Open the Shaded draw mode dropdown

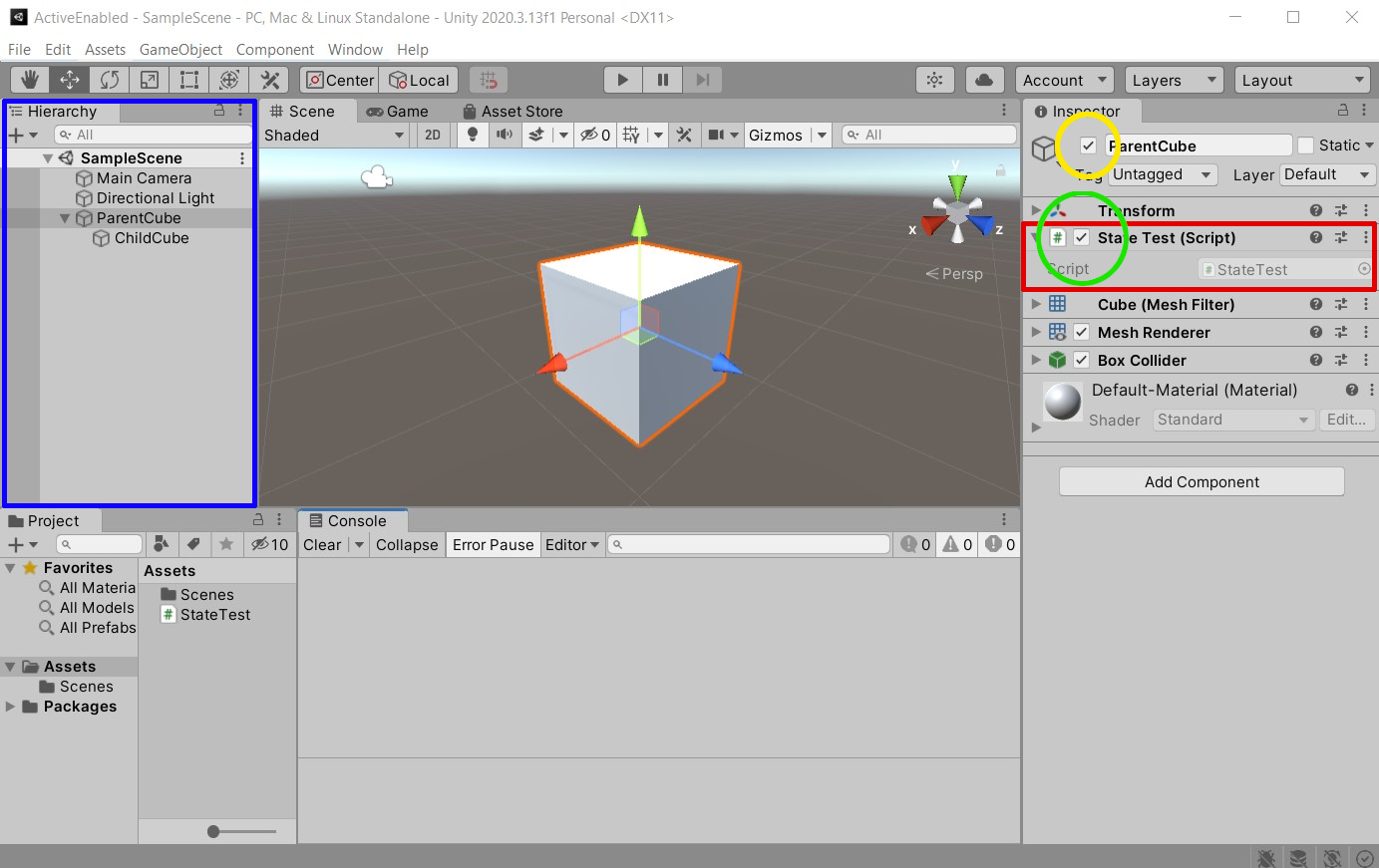(x=334, y=135)
